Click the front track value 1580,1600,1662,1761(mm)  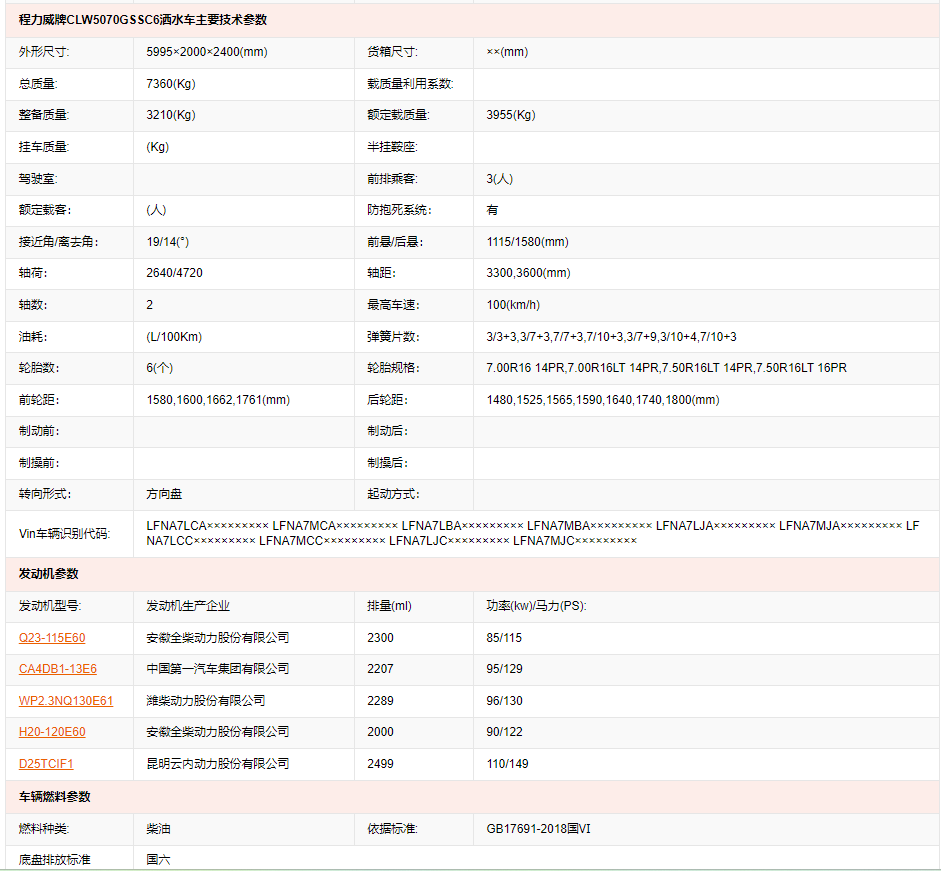[x=218, y=400]
